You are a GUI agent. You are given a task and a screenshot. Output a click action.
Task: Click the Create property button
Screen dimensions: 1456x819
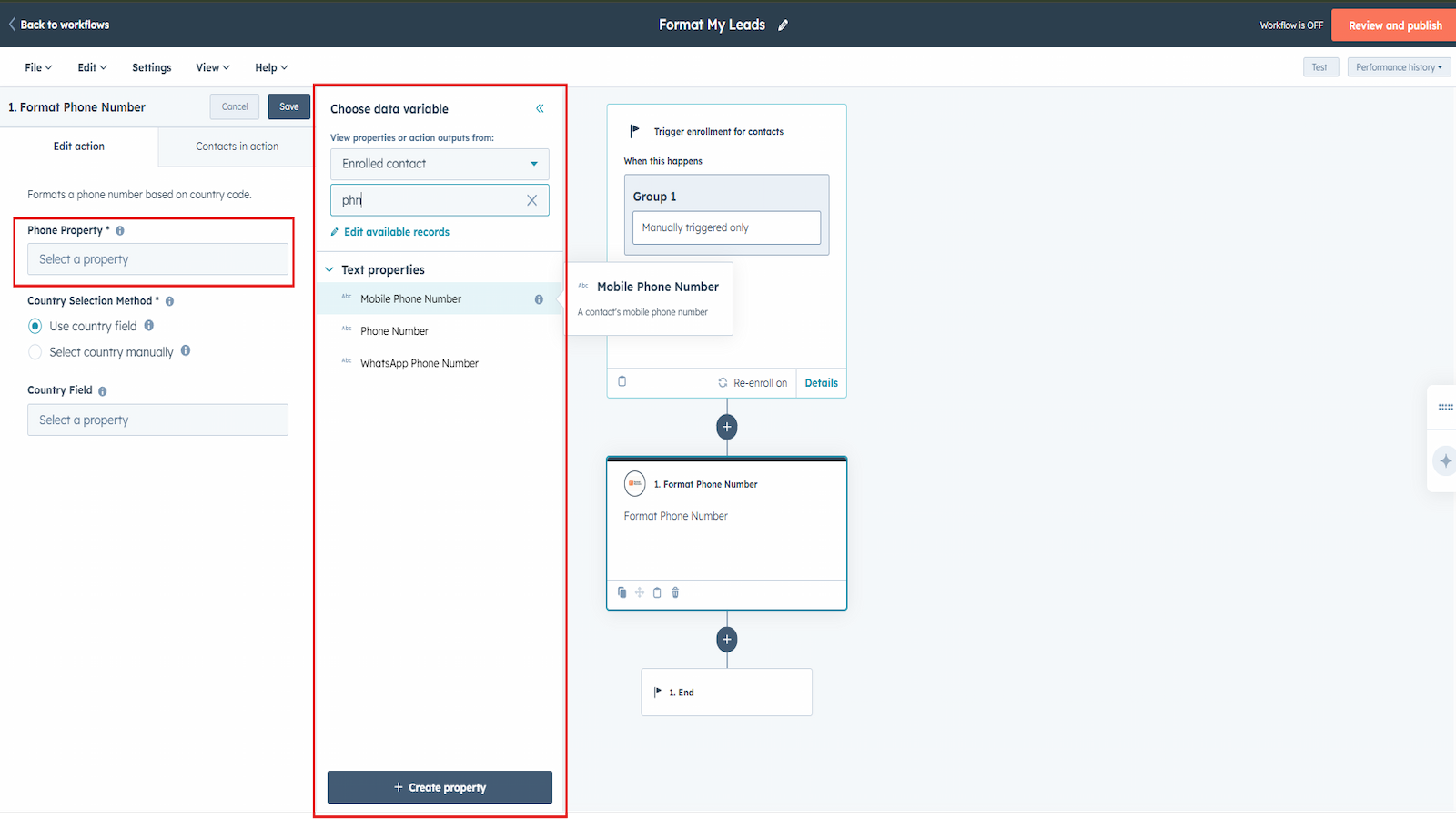[440, 787]
